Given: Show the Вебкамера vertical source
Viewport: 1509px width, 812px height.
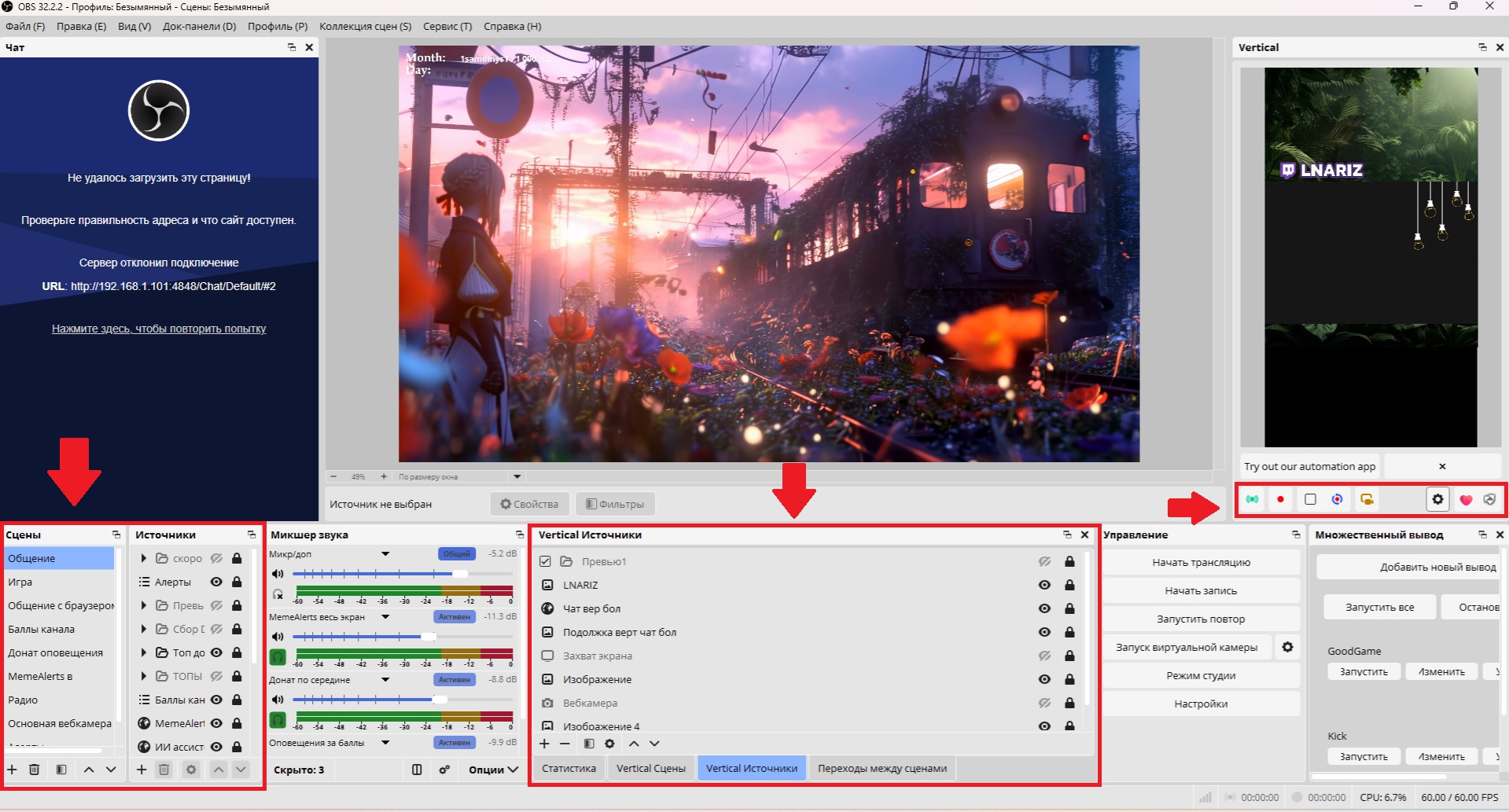Looking at the screenshot, I should (x=1044, y=703).
